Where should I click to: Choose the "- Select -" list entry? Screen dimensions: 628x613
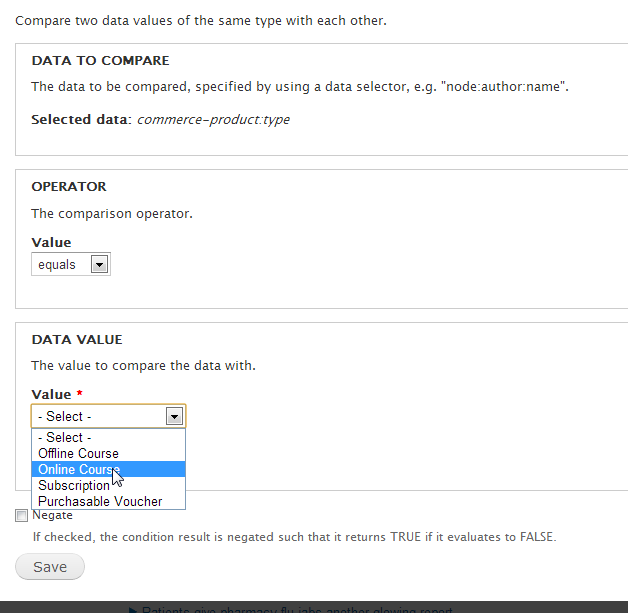65,437
